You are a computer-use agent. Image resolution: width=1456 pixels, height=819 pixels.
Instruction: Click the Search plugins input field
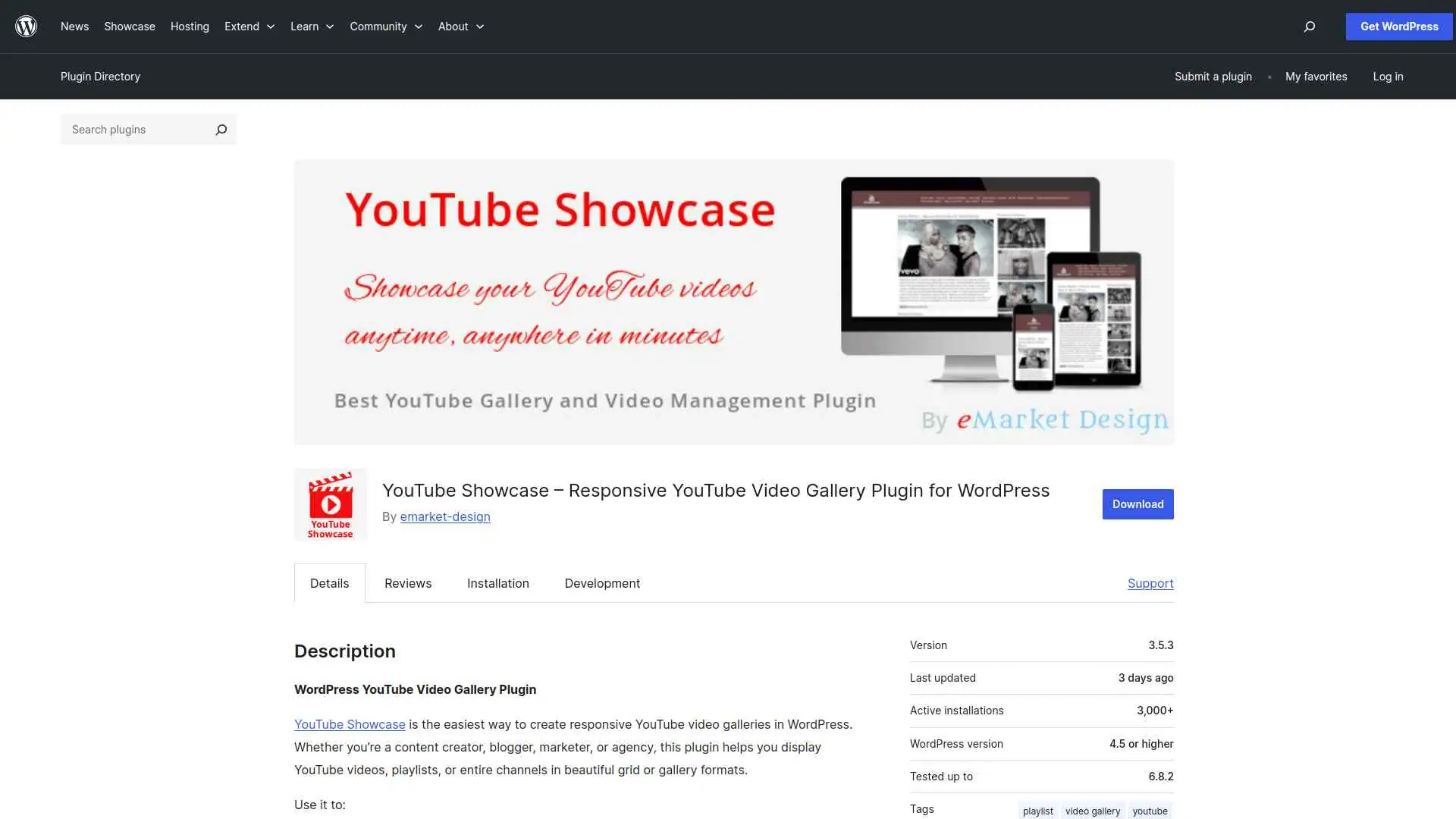coord(136,129)
